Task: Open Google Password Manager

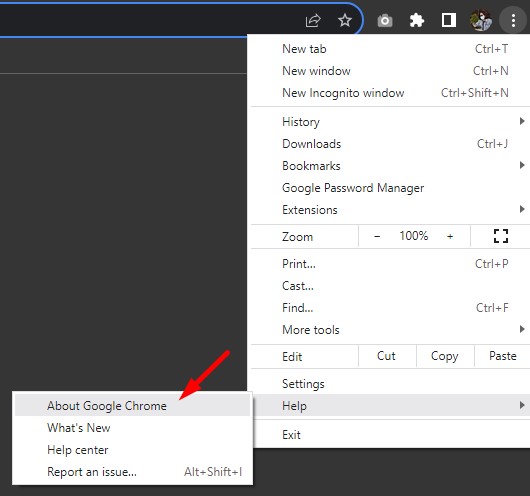Action: tap(390, 188)
